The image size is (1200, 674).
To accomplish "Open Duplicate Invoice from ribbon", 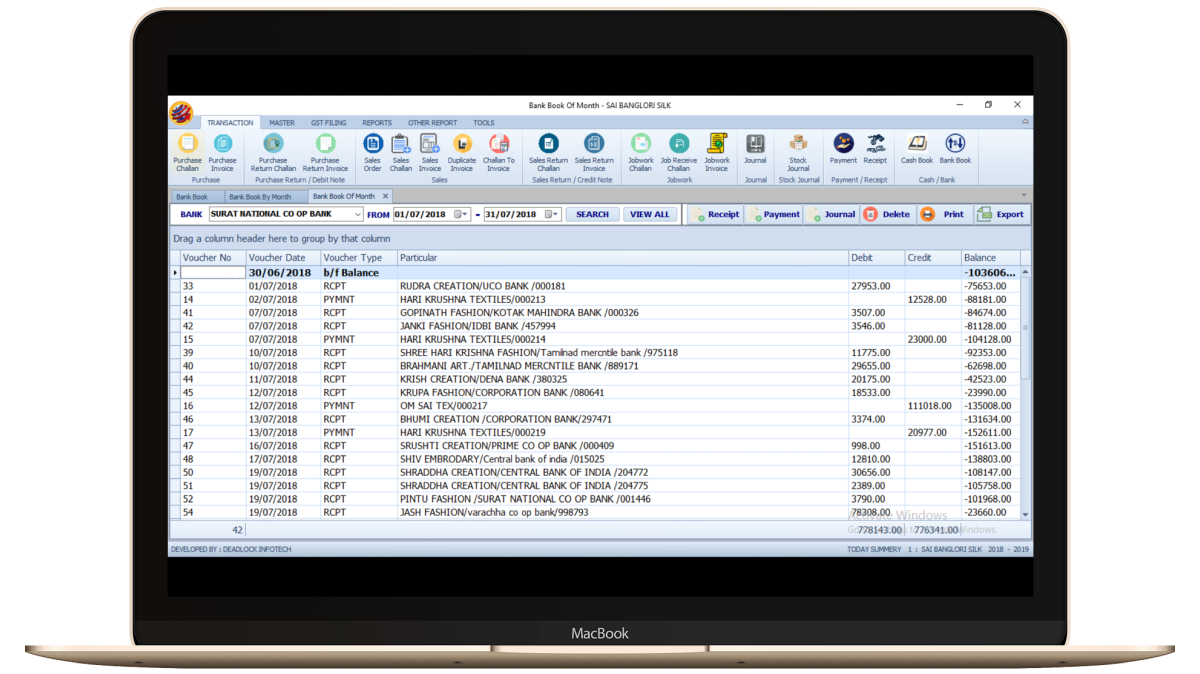I will tap(462, 146).
